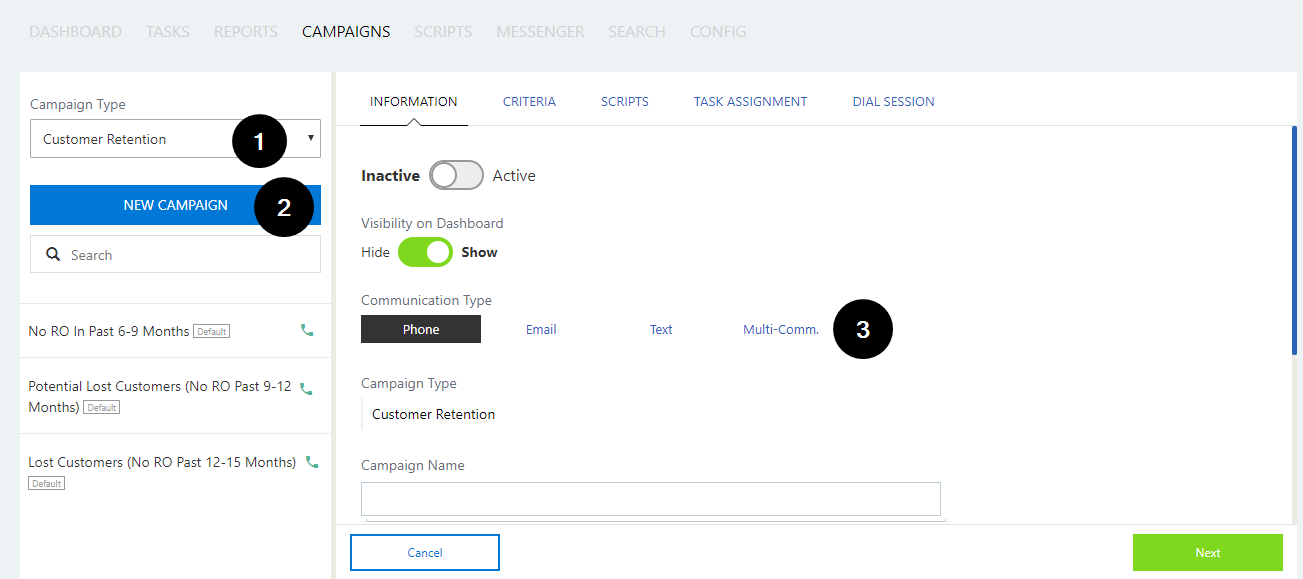Open the Task Assignment tab

750,101
